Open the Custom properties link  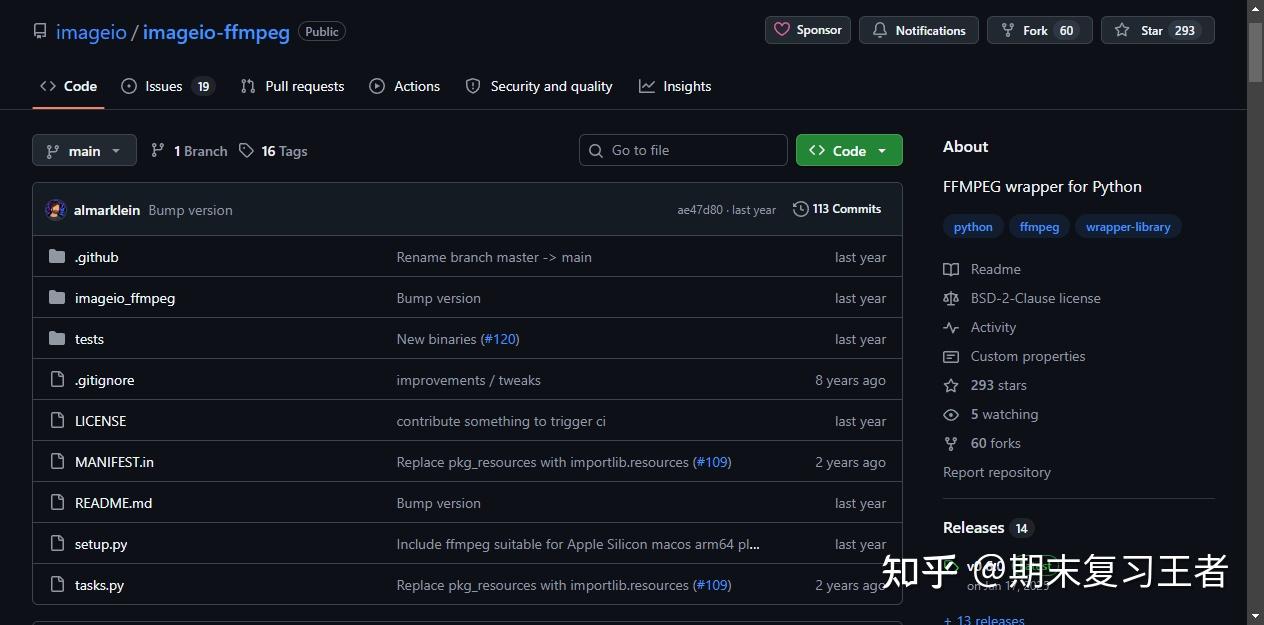click(x=1028, y=356)
